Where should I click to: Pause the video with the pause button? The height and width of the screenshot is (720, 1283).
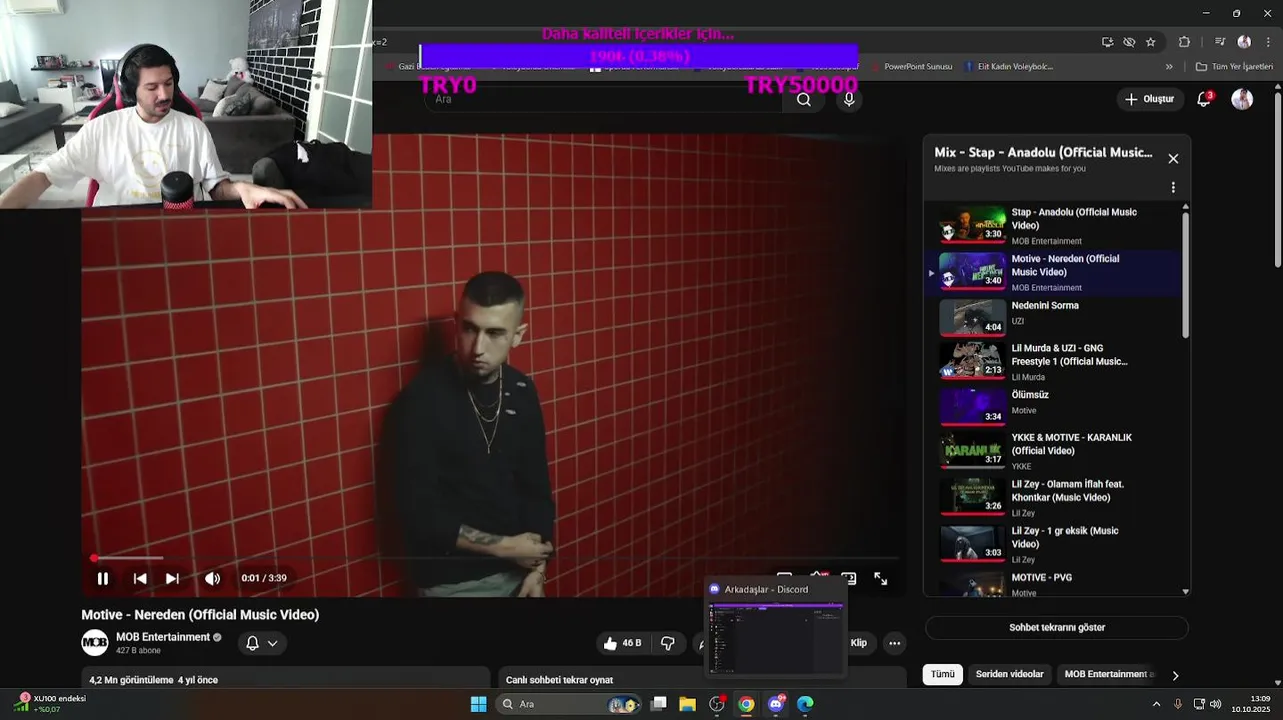click(x=103, y=578)
